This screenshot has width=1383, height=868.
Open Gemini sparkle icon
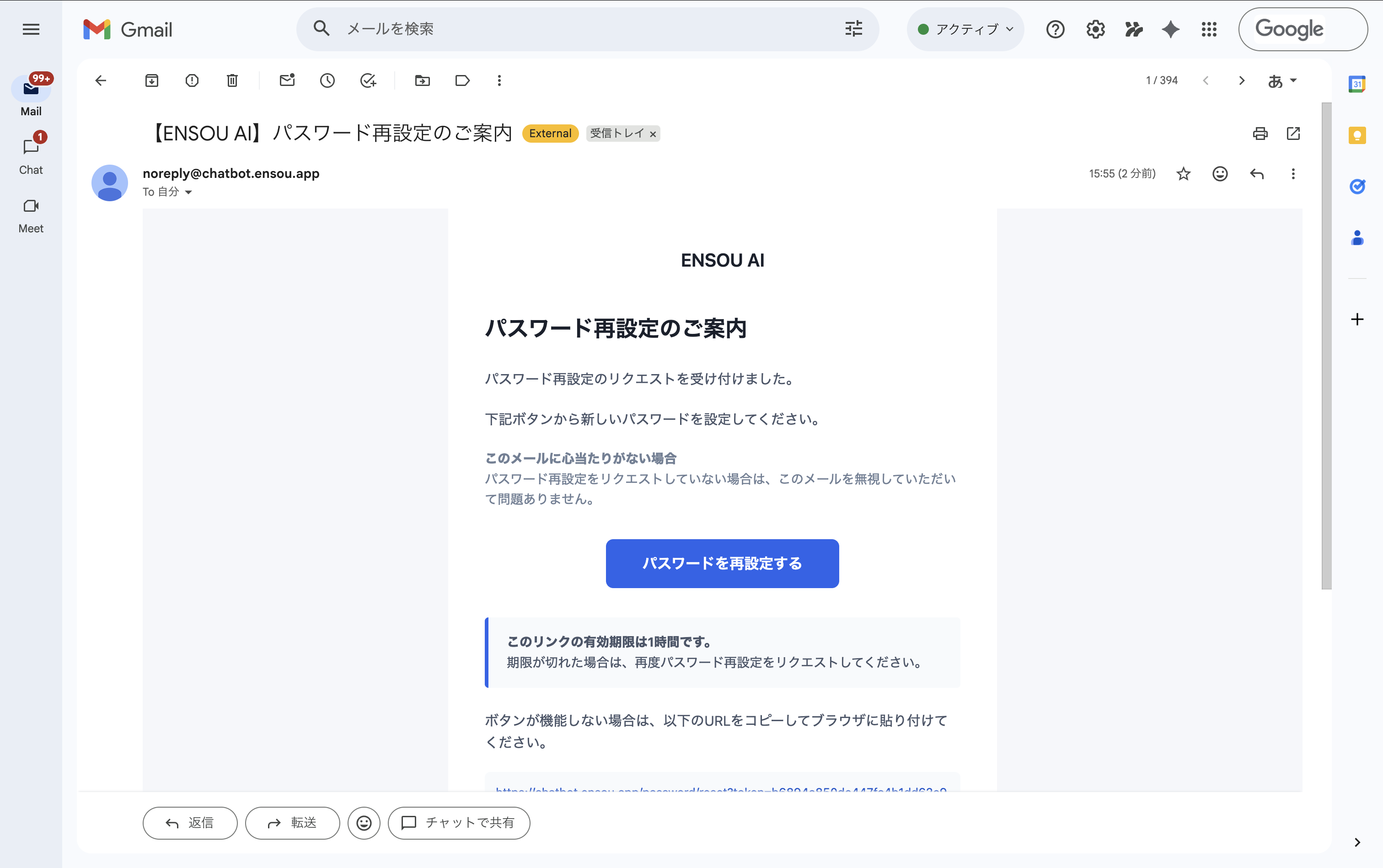tap(1171, 29)
